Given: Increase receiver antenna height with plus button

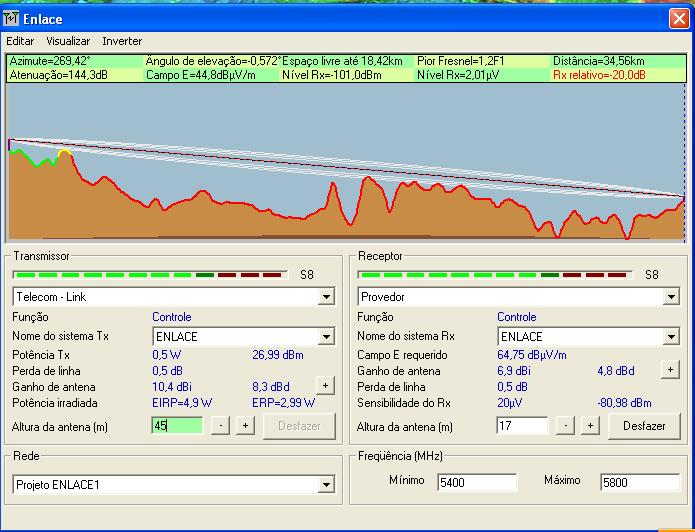Looking at the screenshot, I should point(590,426).
